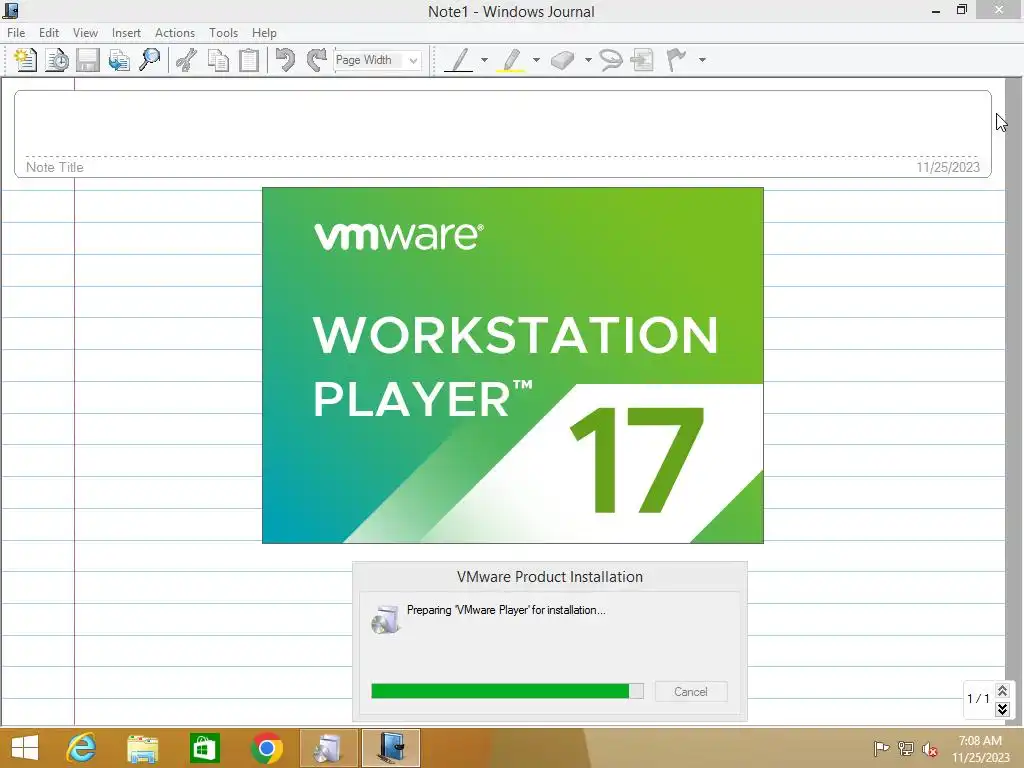The width and height of the screenshot is (1024, 768).
Task: Open the Help menu
Action: coord(264,33)
